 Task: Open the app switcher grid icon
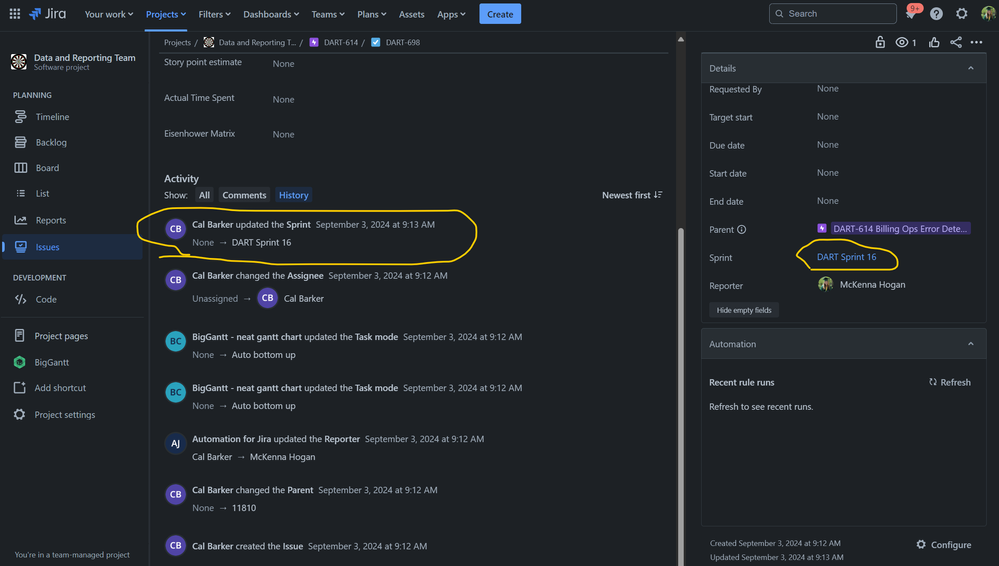15,13
